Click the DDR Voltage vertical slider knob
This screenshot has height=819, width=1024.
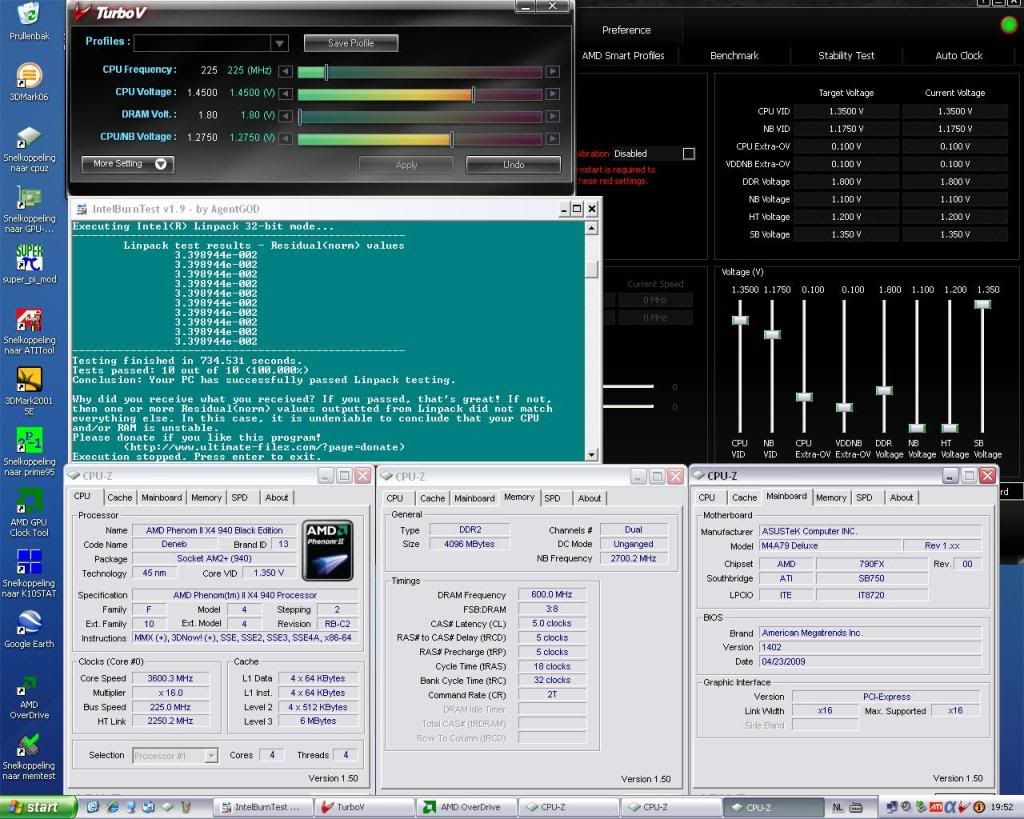point(884,391)
